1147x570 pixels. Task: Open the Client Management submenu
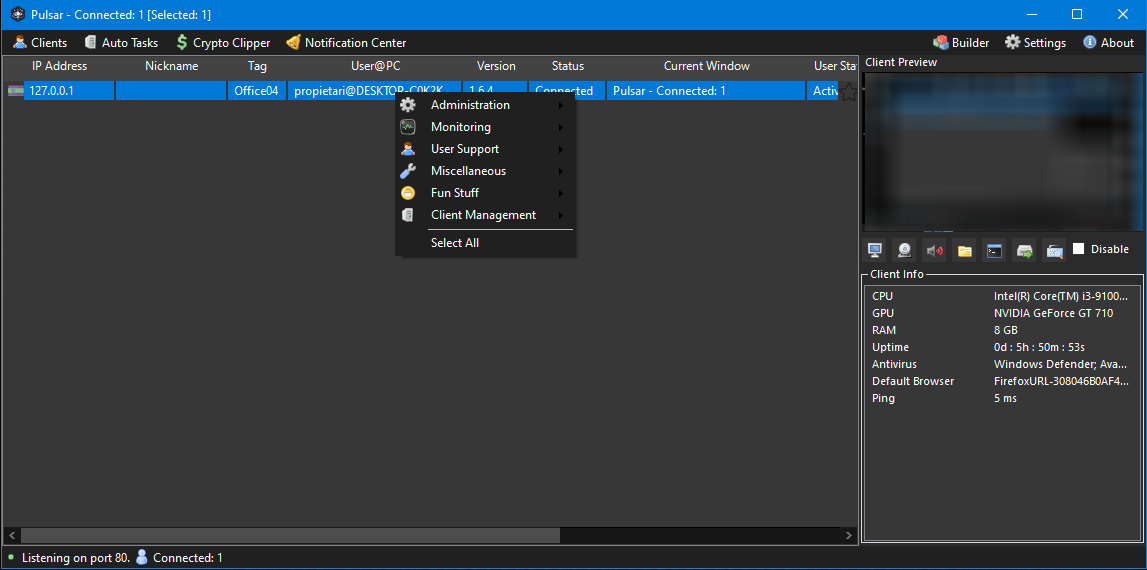click(486, 215)
